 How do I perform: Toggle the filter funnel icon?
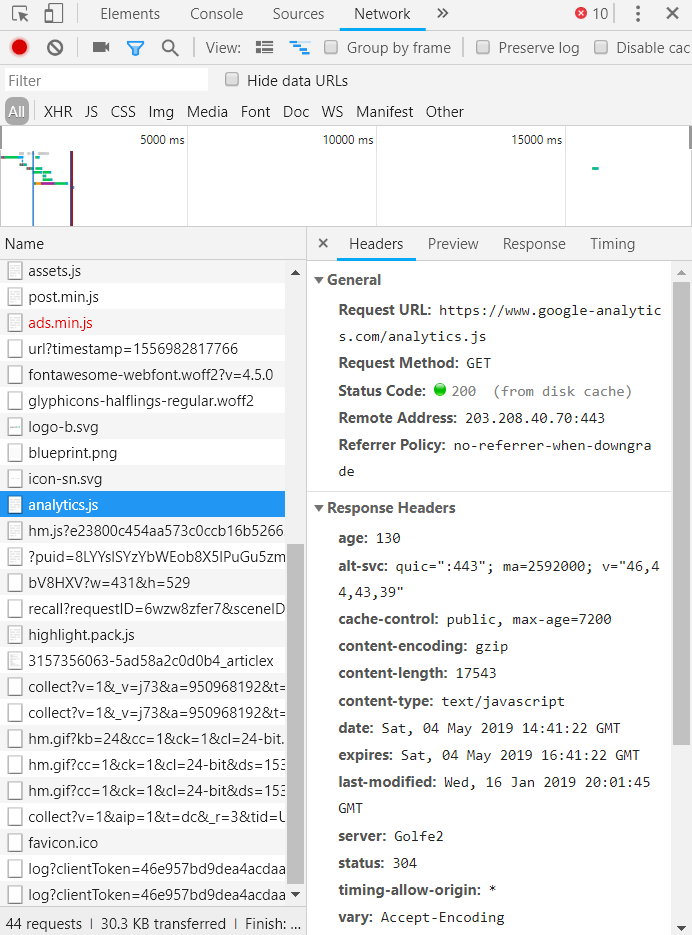click(x=135, y=48)
